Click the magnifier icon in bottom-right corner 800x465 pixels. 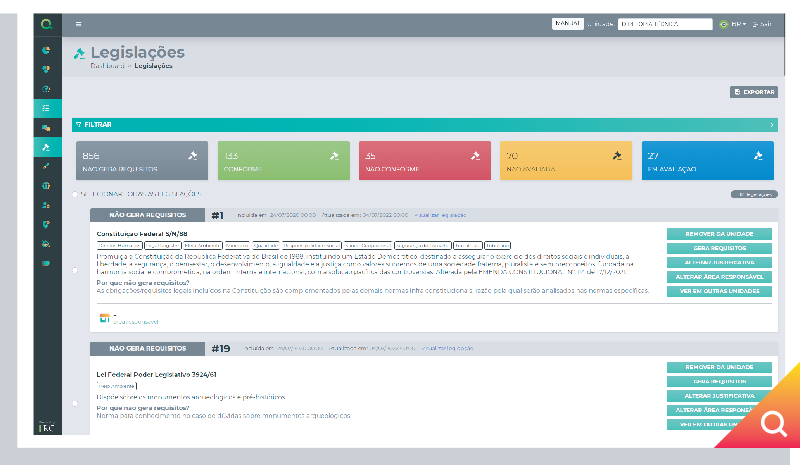773,425
